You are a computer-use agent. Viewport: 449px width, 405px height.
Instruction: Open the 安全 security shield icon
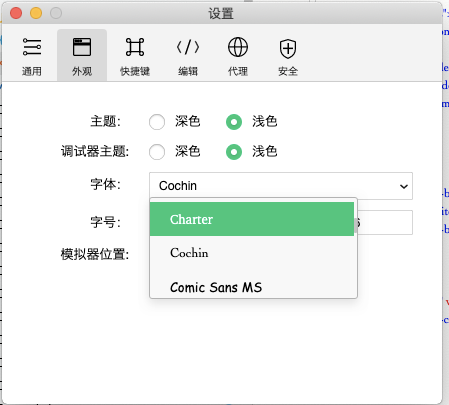[288, 49]
